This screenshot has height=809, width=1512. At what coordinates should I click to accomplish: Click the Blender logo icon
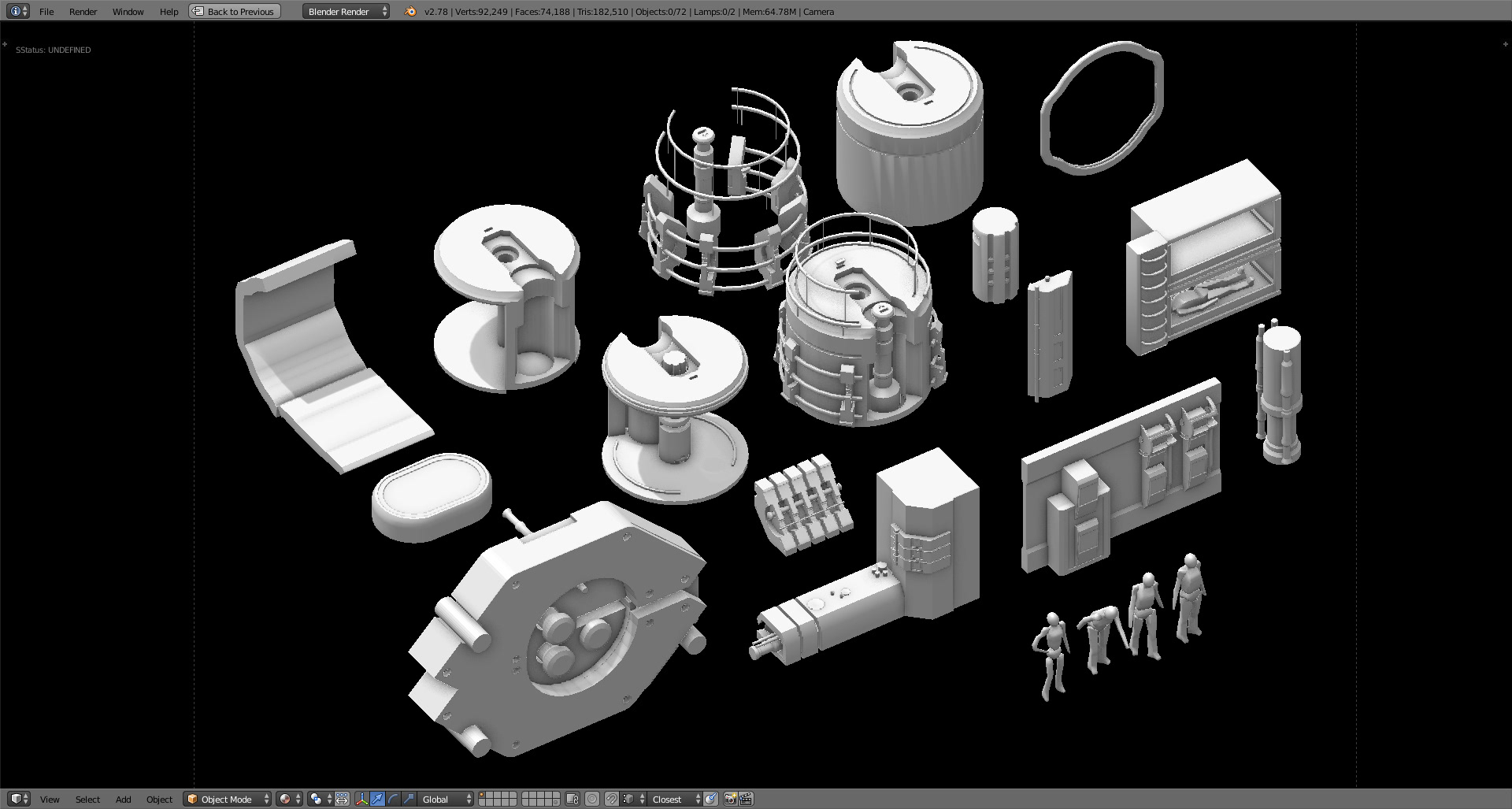pyautogui.click(x=409, y=12)
